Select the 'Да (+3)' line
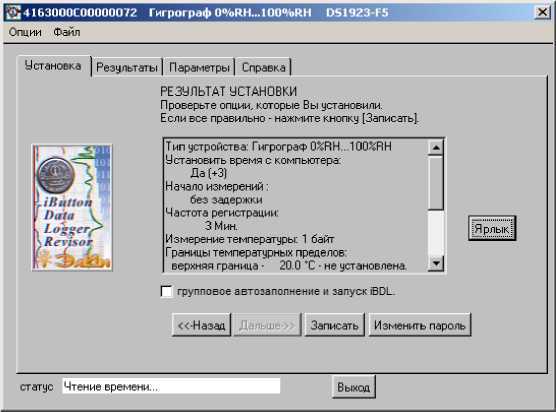 (x=209, y=173)
